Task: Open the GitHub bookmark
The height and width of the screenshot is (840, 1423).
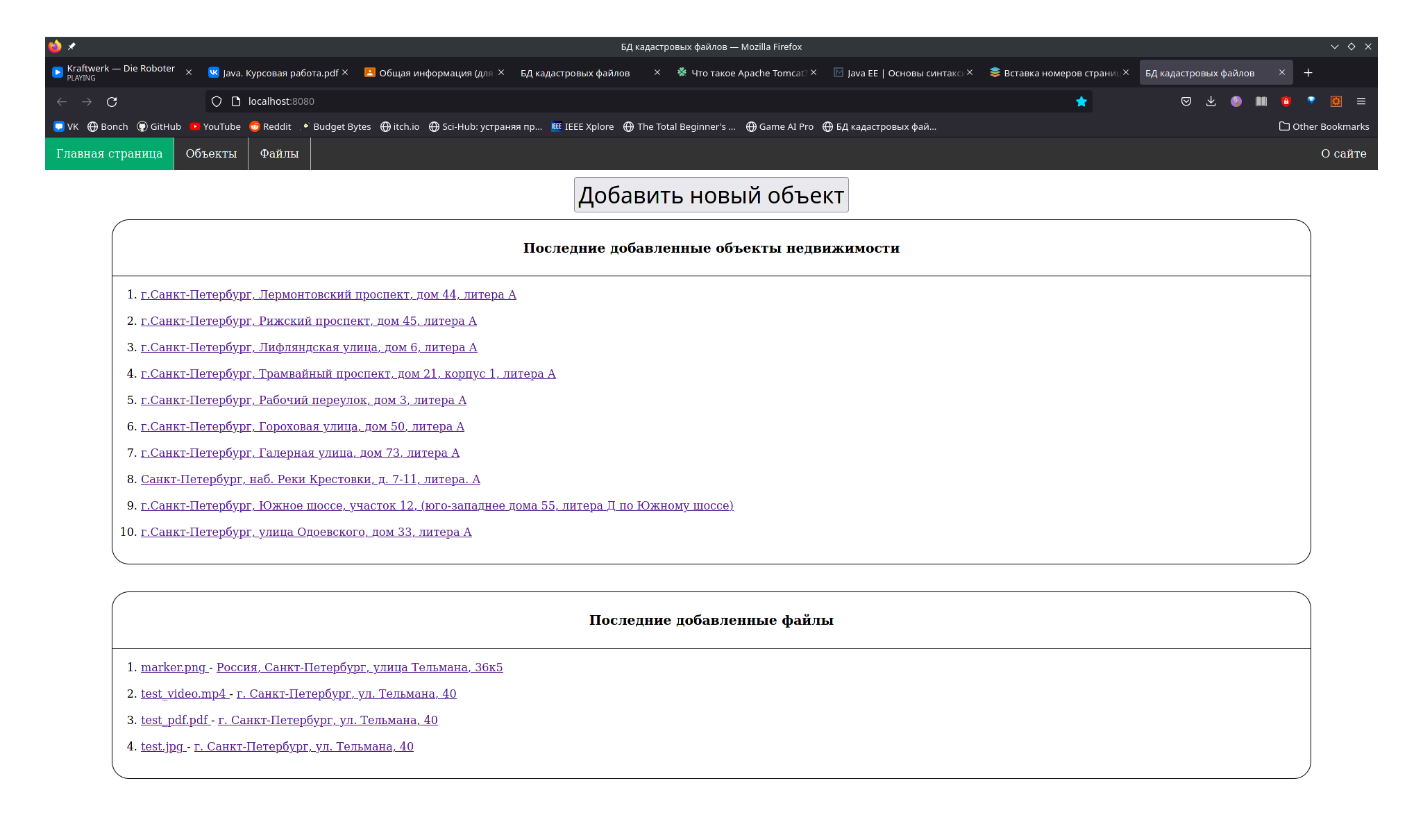Action: pos(159,126)
